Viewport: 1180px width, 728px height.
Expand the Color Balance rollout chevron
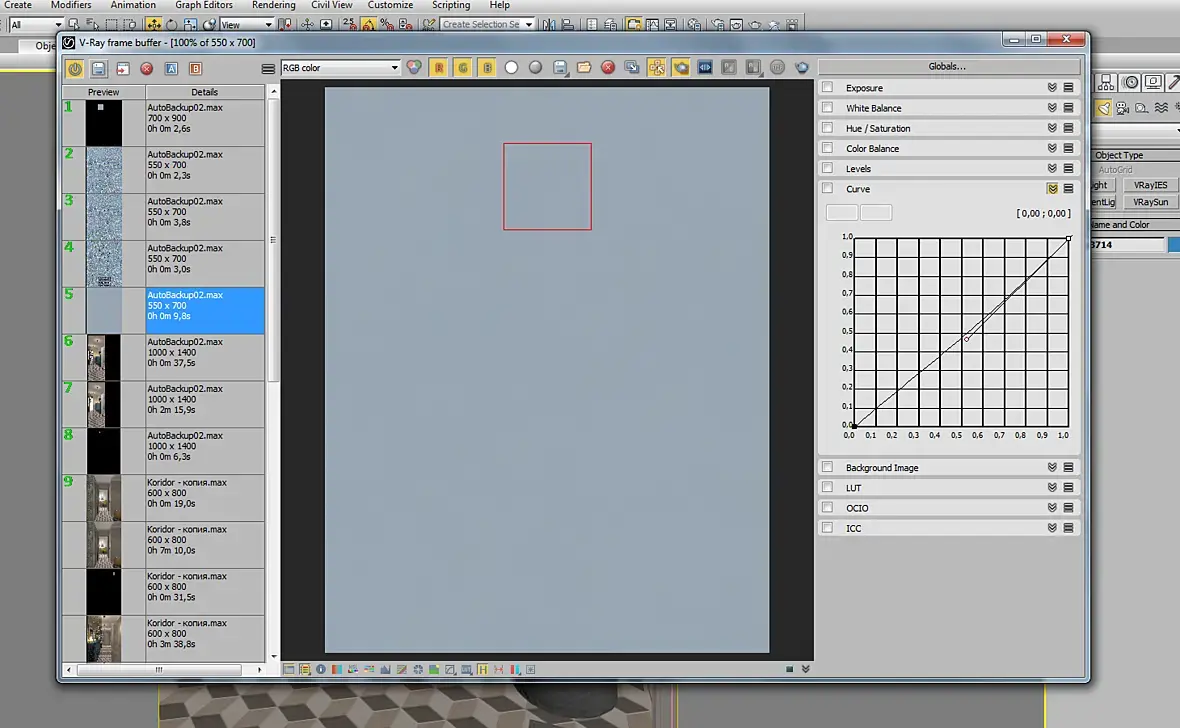[1052, 148]
